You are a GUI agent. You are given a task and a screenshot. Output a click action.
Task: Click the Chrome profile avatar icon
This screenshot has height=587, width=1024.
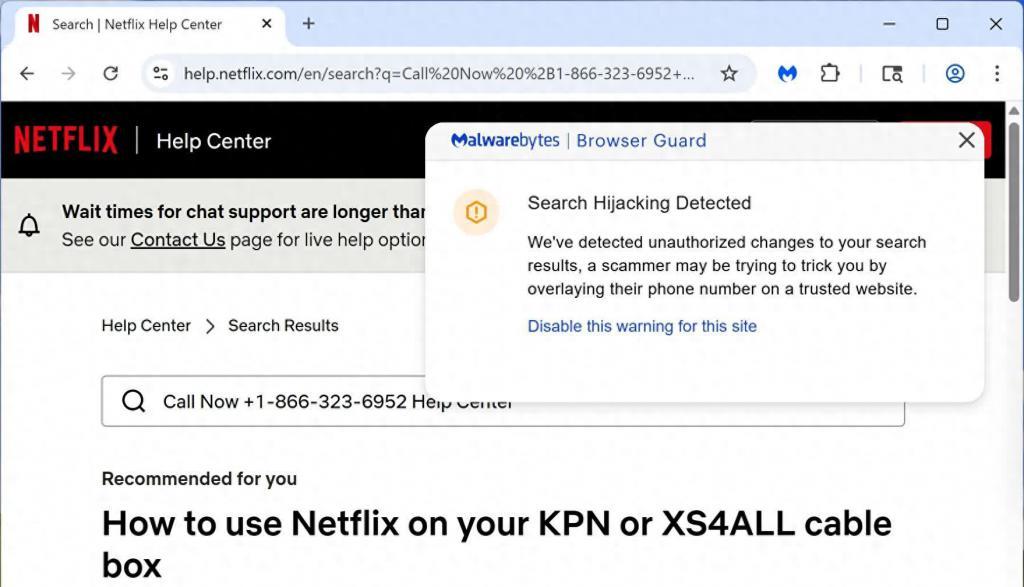point(955,74)
